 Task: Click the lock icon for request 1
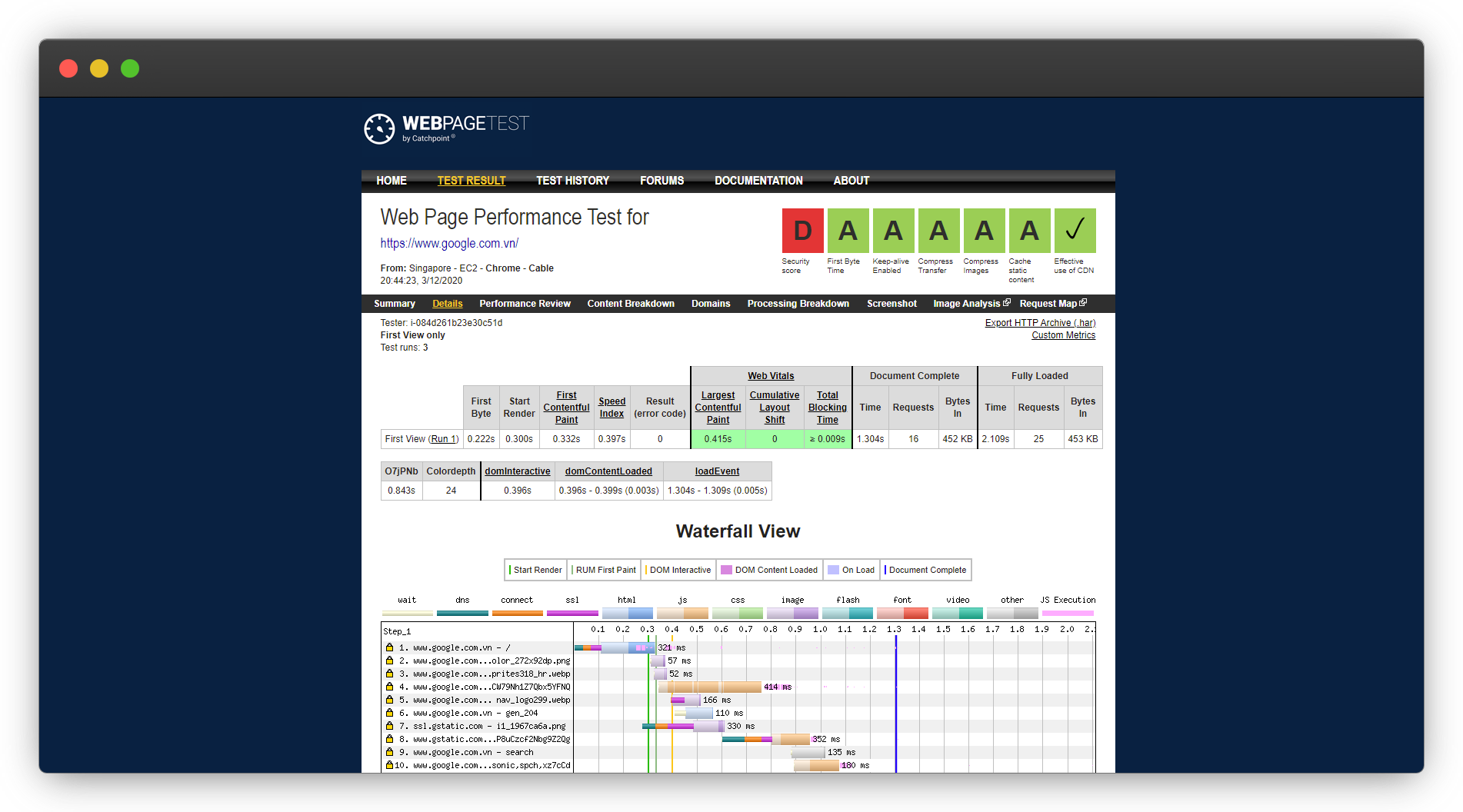click(x=389, y=647)
